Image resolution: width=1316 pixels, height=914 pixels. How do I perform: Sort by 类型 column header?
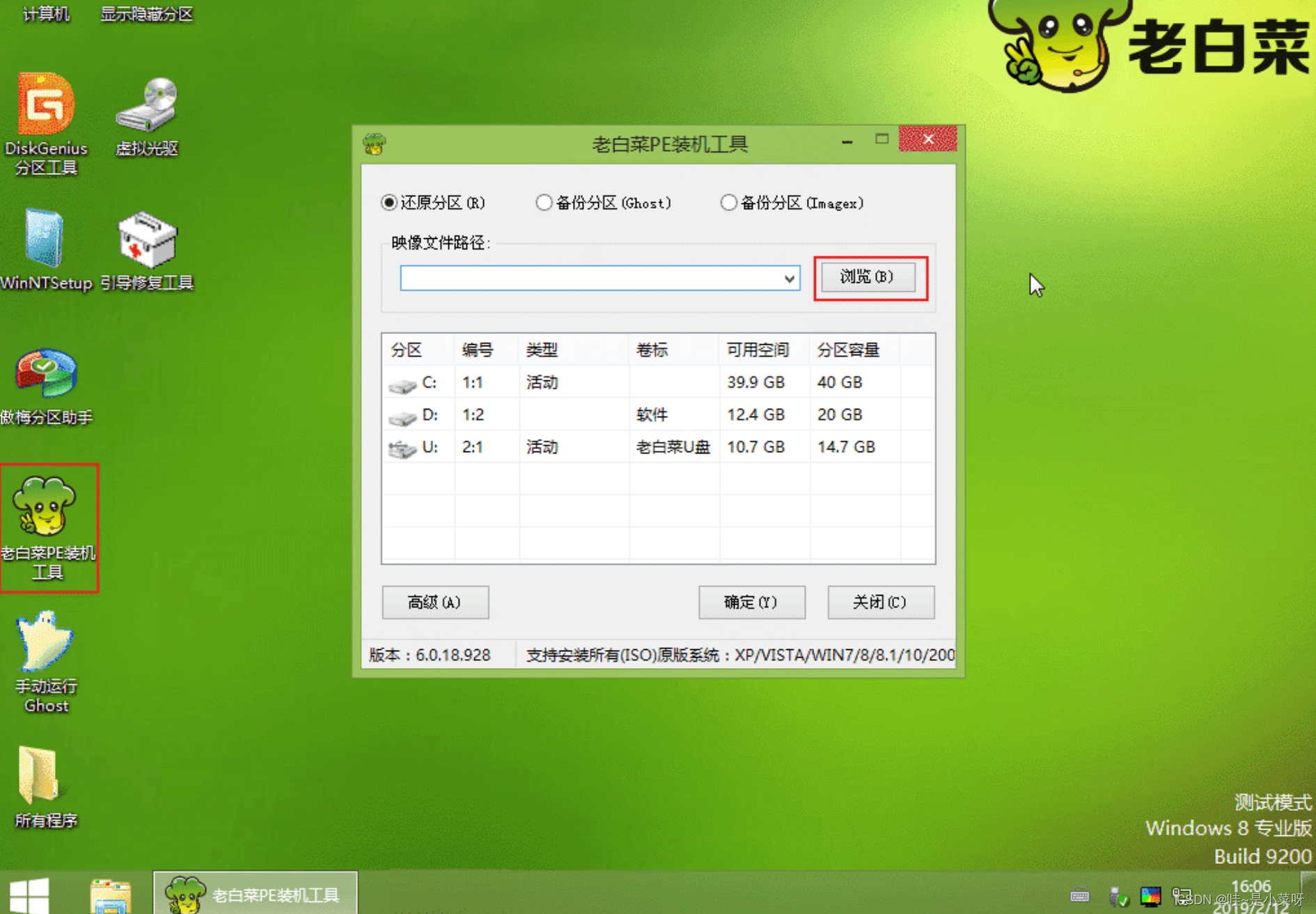pos(574,350)
